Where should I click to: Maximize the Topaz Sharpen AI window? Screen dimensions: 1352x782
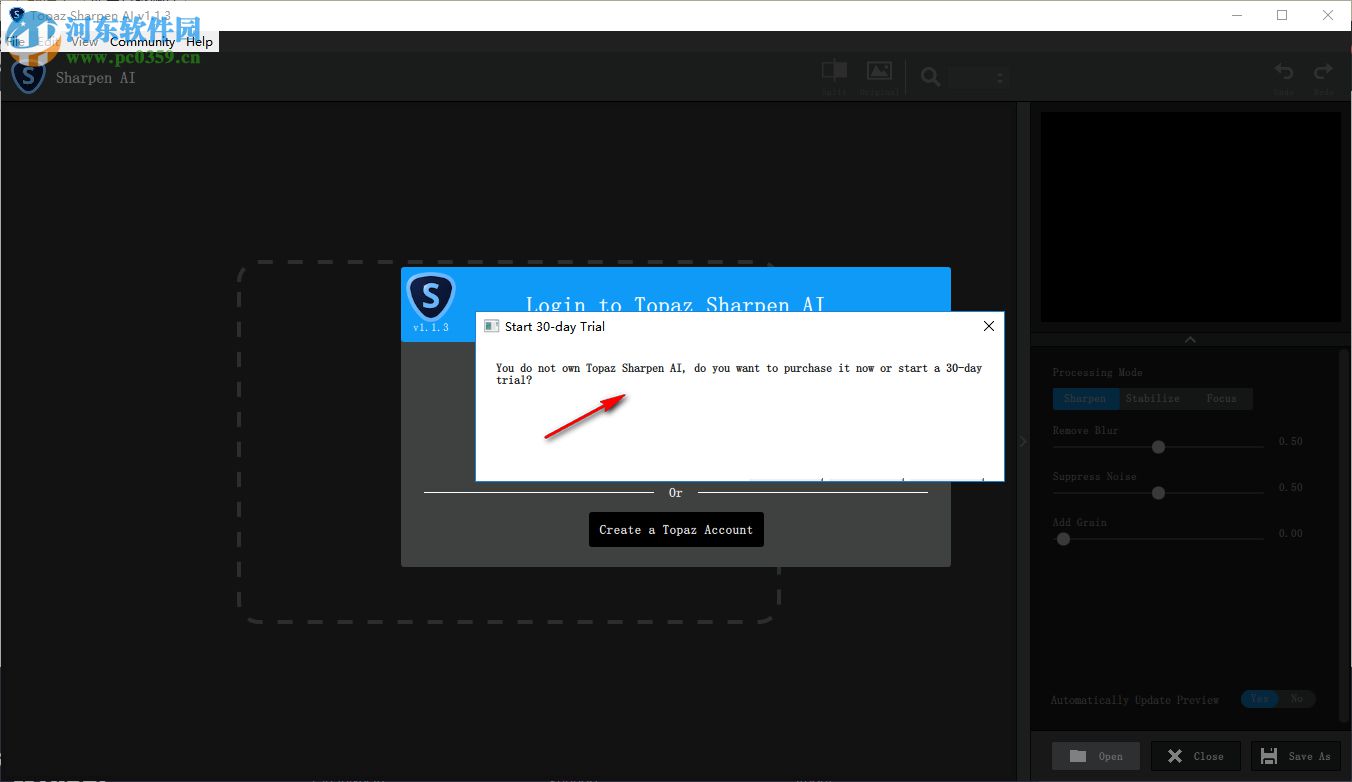coord(1282,15)
